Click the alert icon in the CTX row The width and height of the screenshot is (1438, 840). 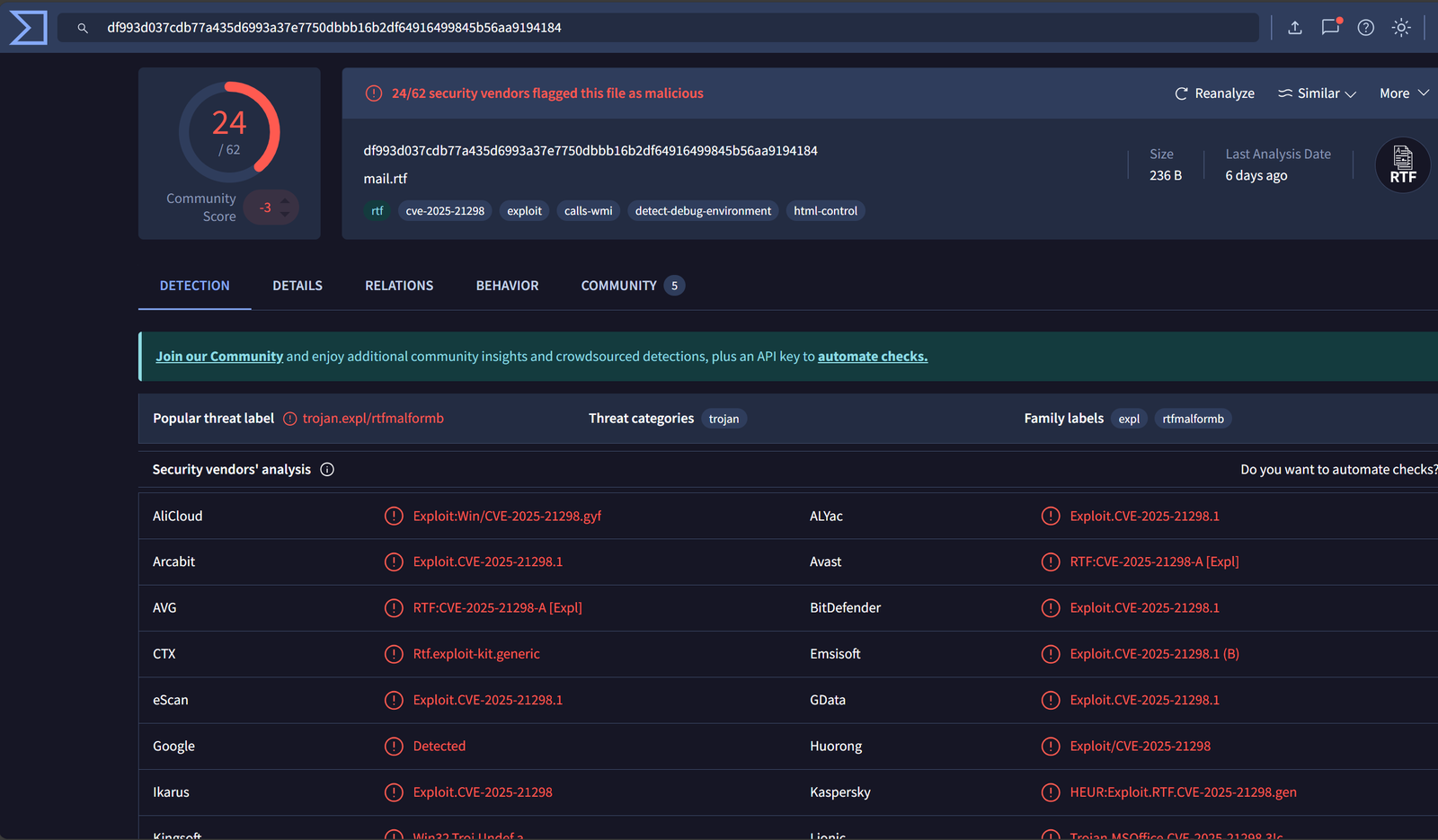(x=394, y=654)
